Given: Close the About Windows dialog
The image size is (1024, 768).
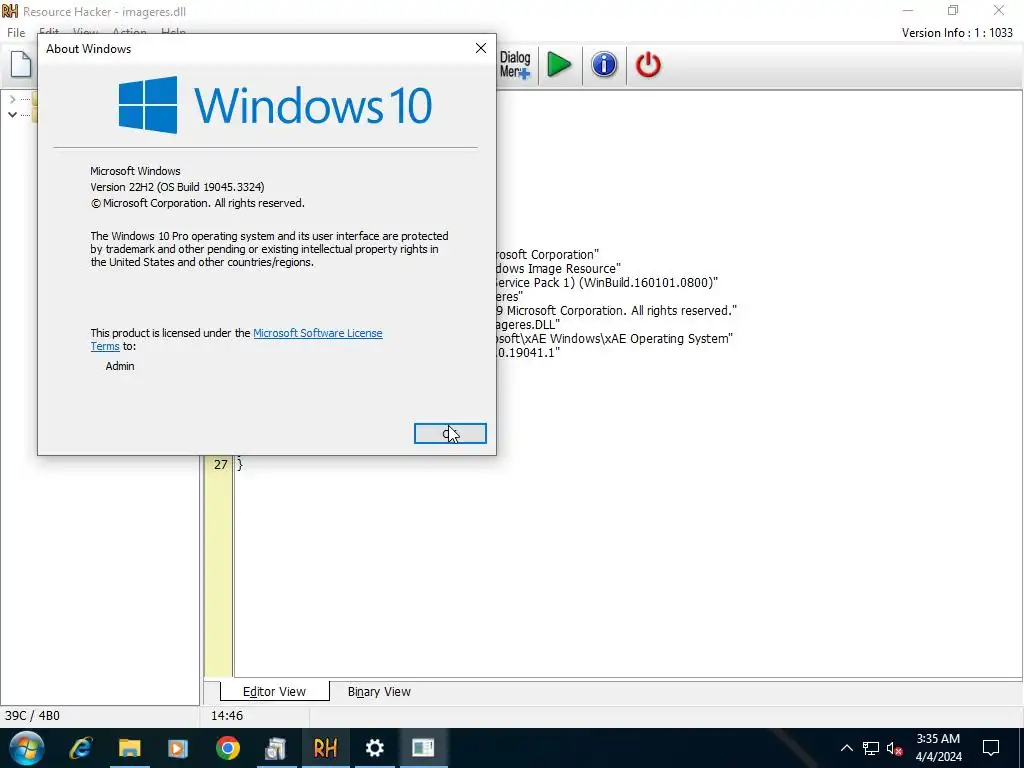Looking at the screenshot, I should (x=481, y=48).
